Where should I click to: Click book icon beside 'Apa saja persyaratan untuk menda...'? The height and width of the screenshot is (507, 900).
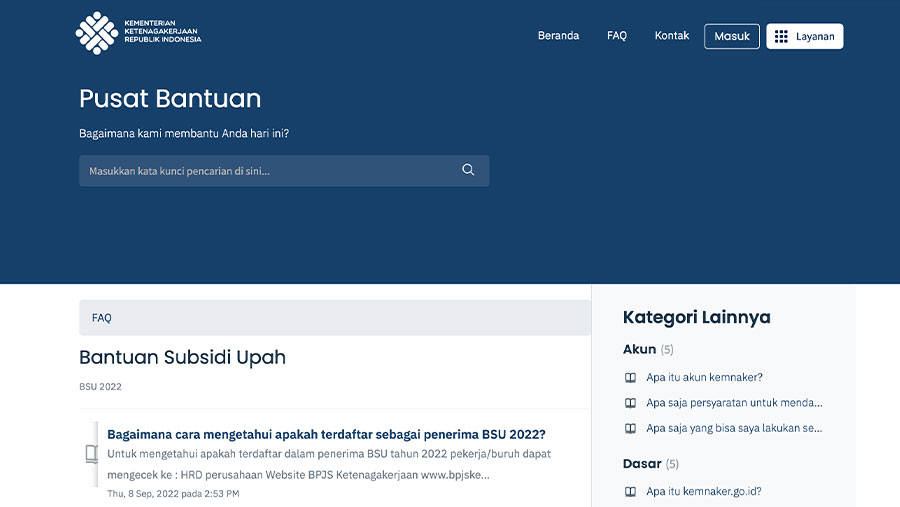point(630,403)
